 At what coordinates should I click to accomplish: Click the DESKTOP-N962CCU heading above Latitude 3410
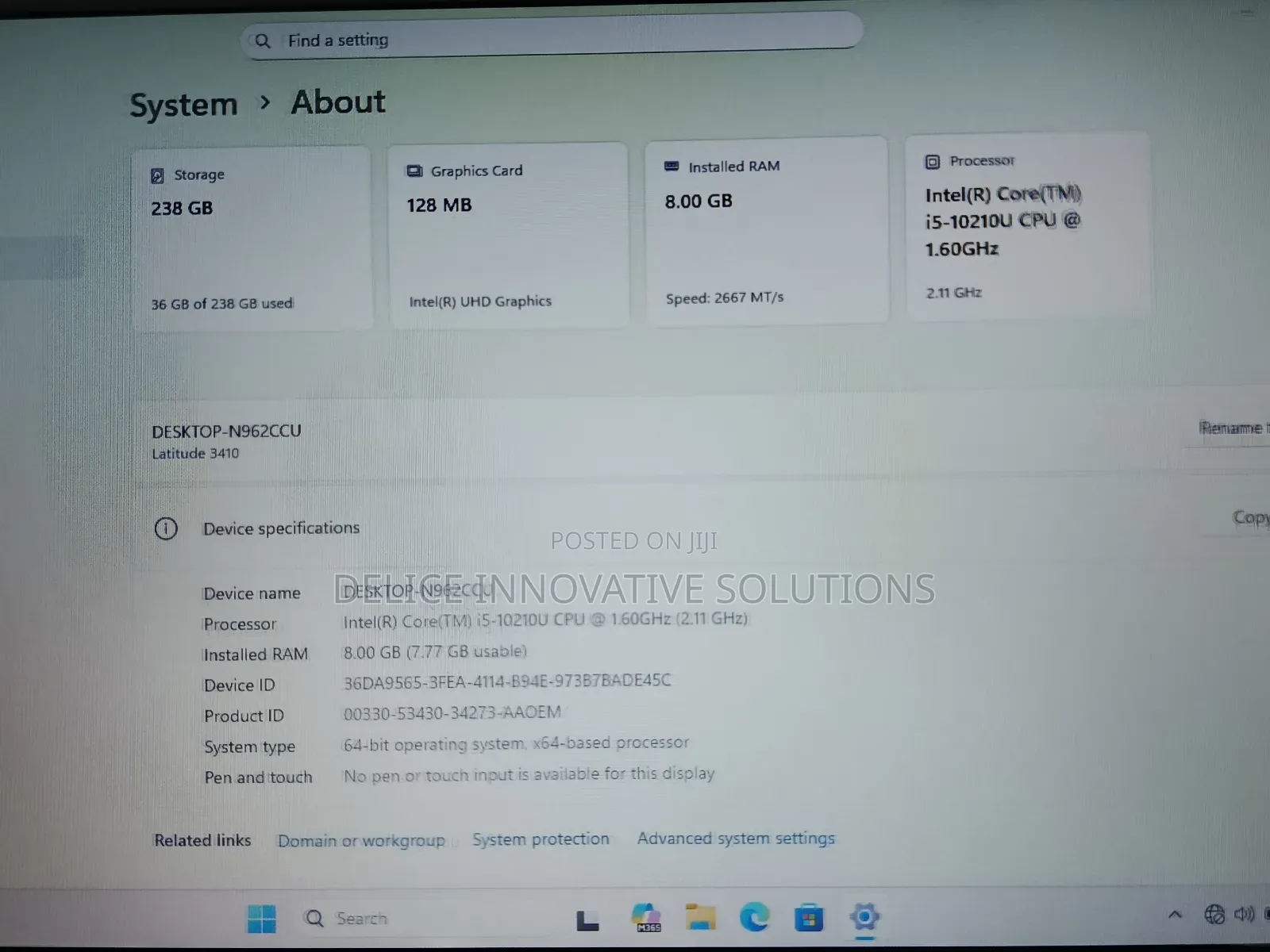[x=226, y=432]
